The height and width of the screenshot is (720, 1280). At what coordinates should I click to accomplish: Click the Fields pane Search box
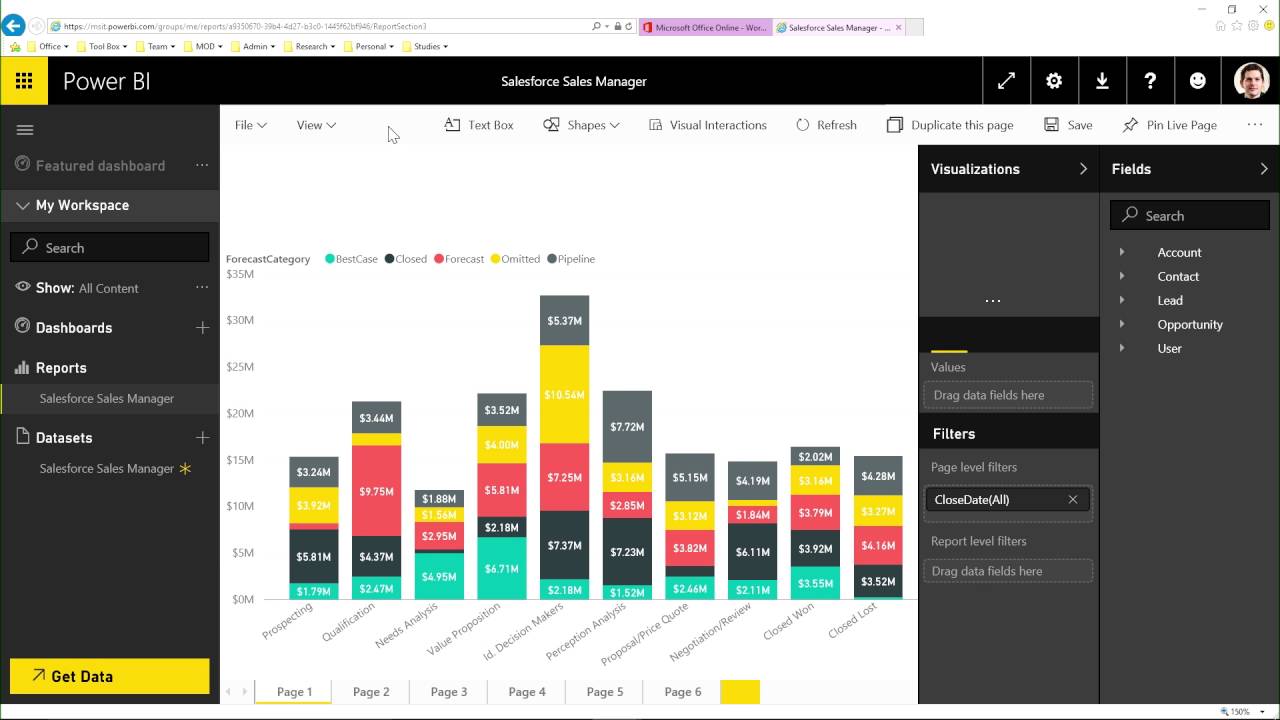point(1190,215)
